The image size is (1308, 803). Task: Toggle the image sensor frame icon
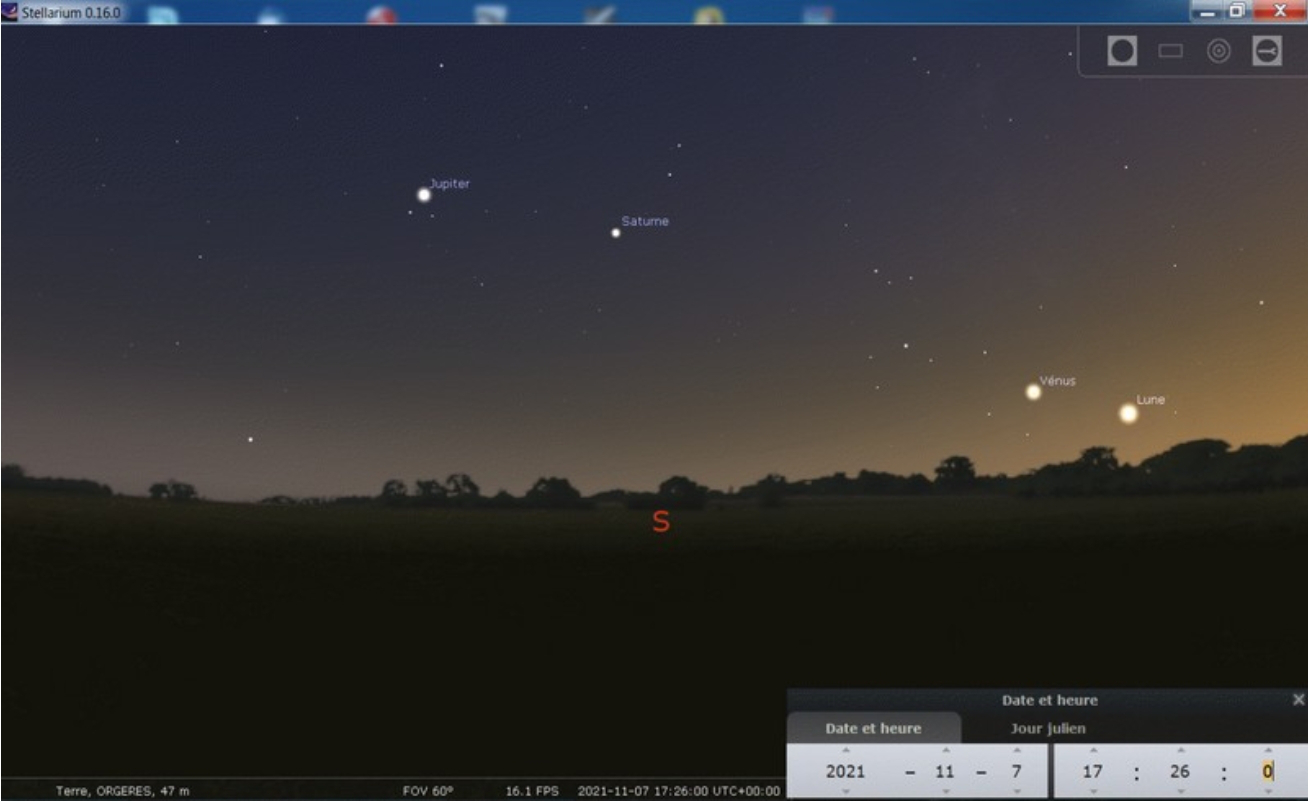[x=1170, y=51]
